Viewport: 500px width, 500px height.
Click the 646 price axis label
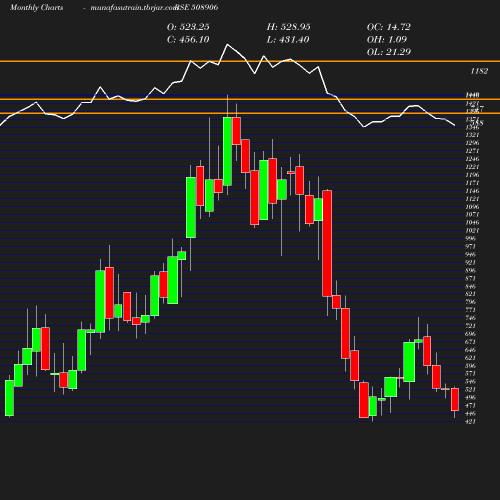[470, 350]
